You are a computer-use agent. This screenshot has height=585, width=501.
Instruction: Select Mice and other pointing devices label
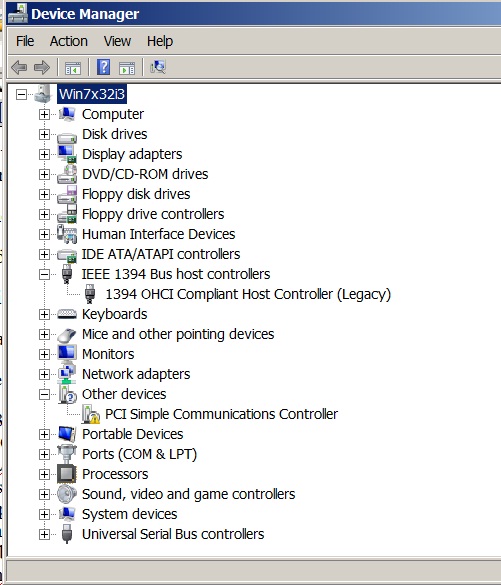(178, 334)
